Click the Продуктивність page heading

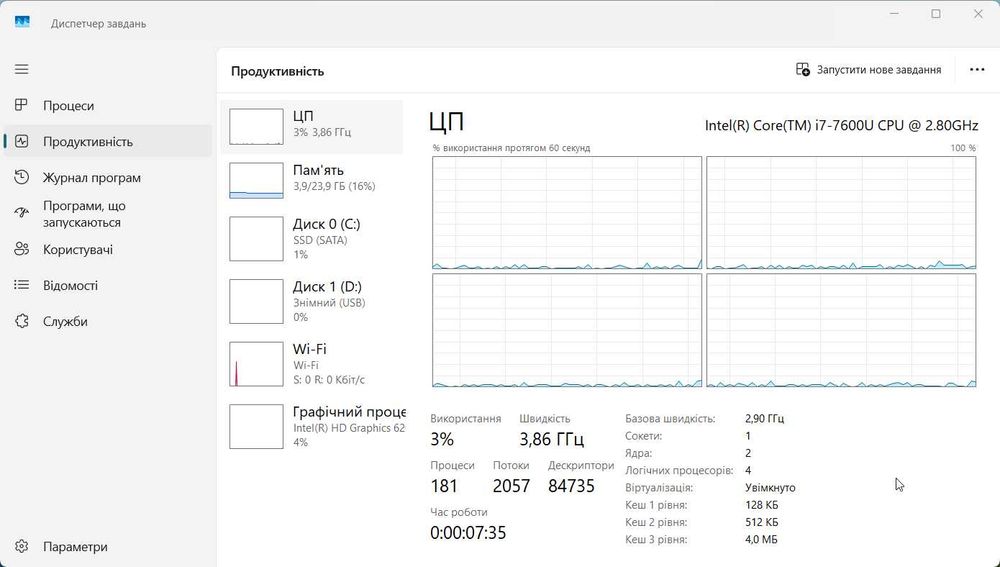coord(277,71)
